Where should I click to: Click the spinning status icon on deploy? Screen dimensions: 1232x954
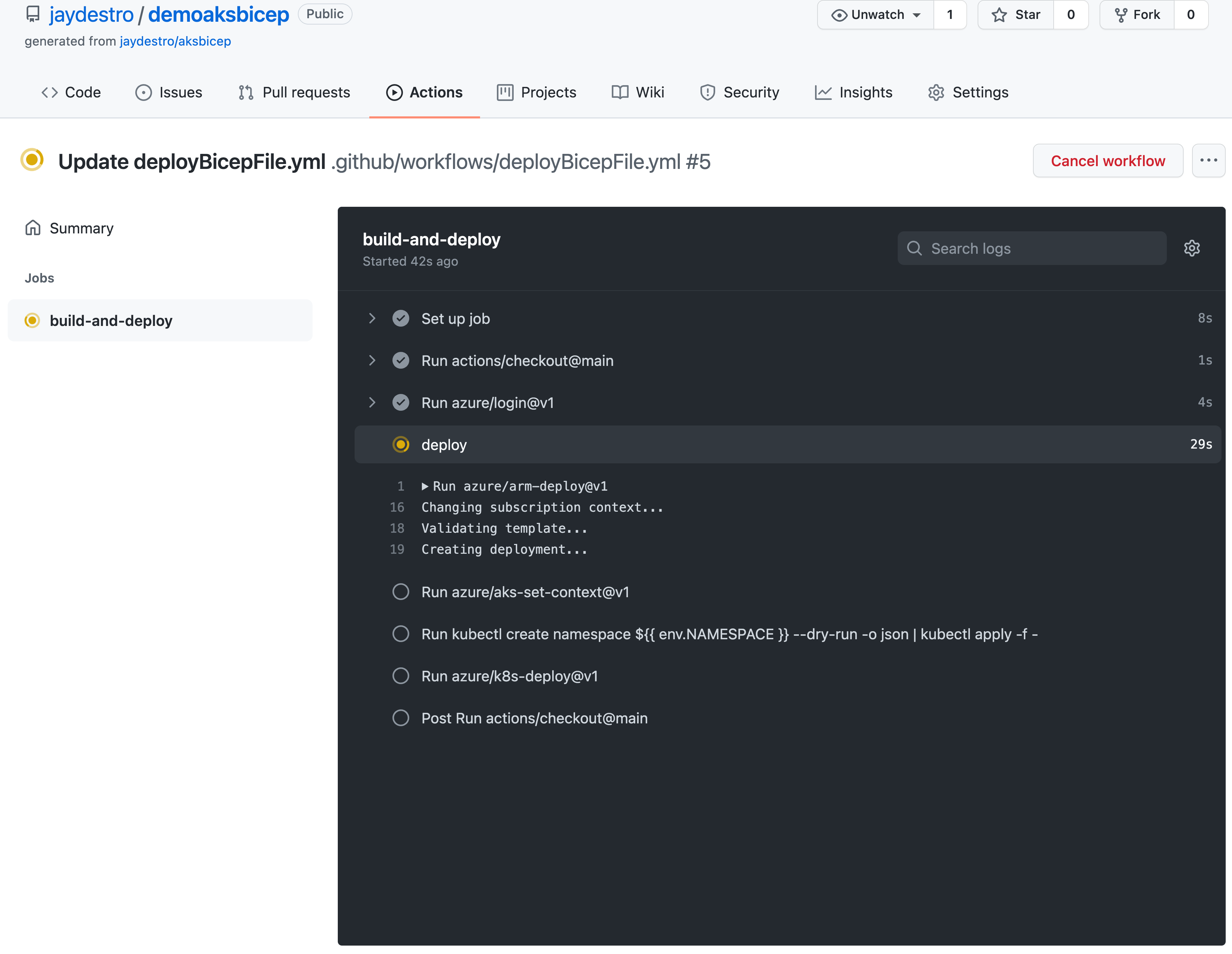tap(401, 444)
